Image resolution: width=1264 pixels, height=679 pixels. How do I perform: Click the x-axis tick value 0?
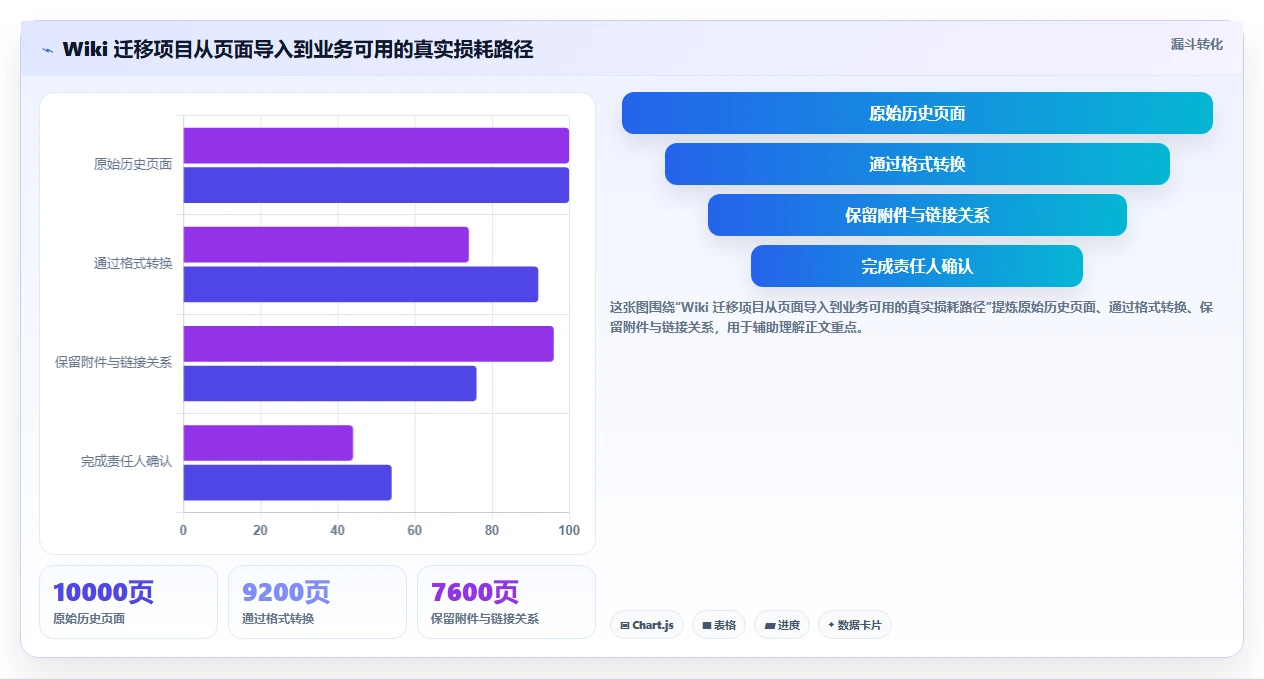183,530
